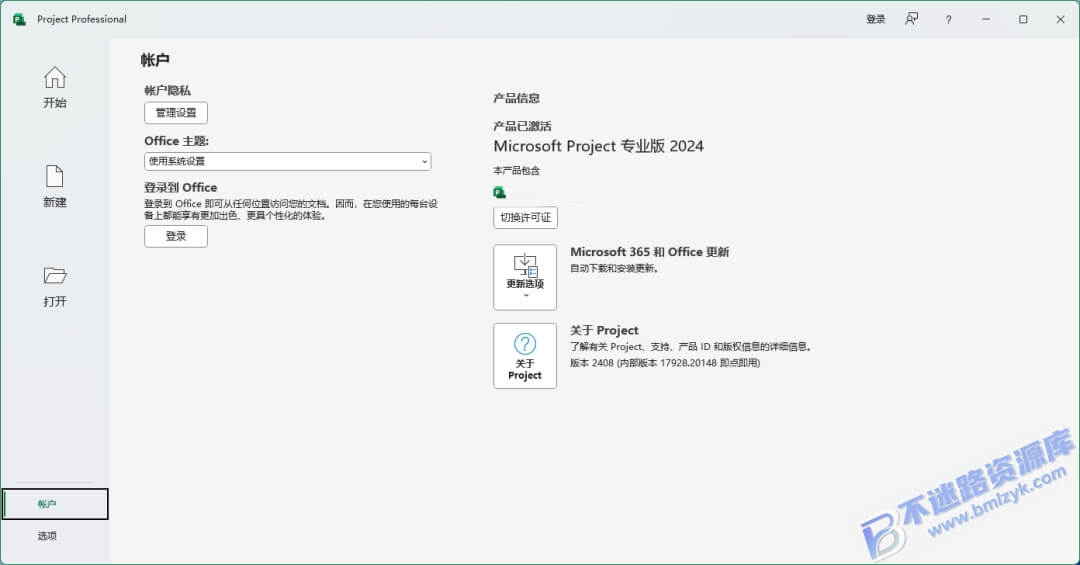This screenshot has height=565, width=1080.
Task: Click the help question mark icon
Action: coord(948,19)
